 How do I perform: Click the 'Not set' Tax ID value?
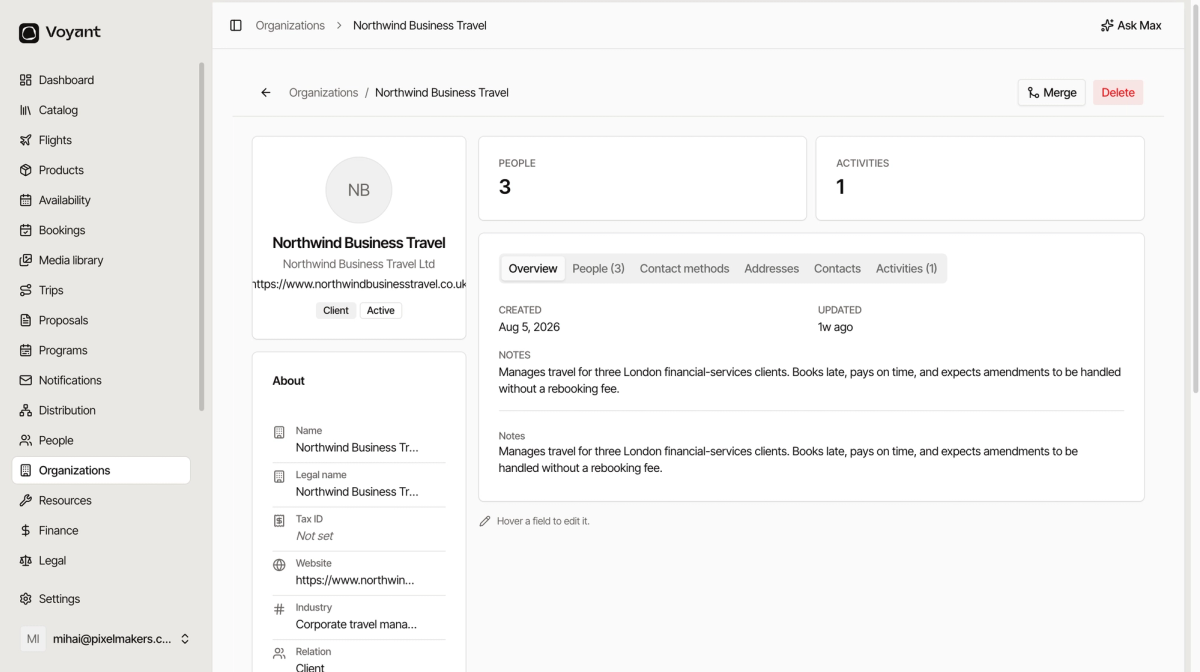(314, 536)
